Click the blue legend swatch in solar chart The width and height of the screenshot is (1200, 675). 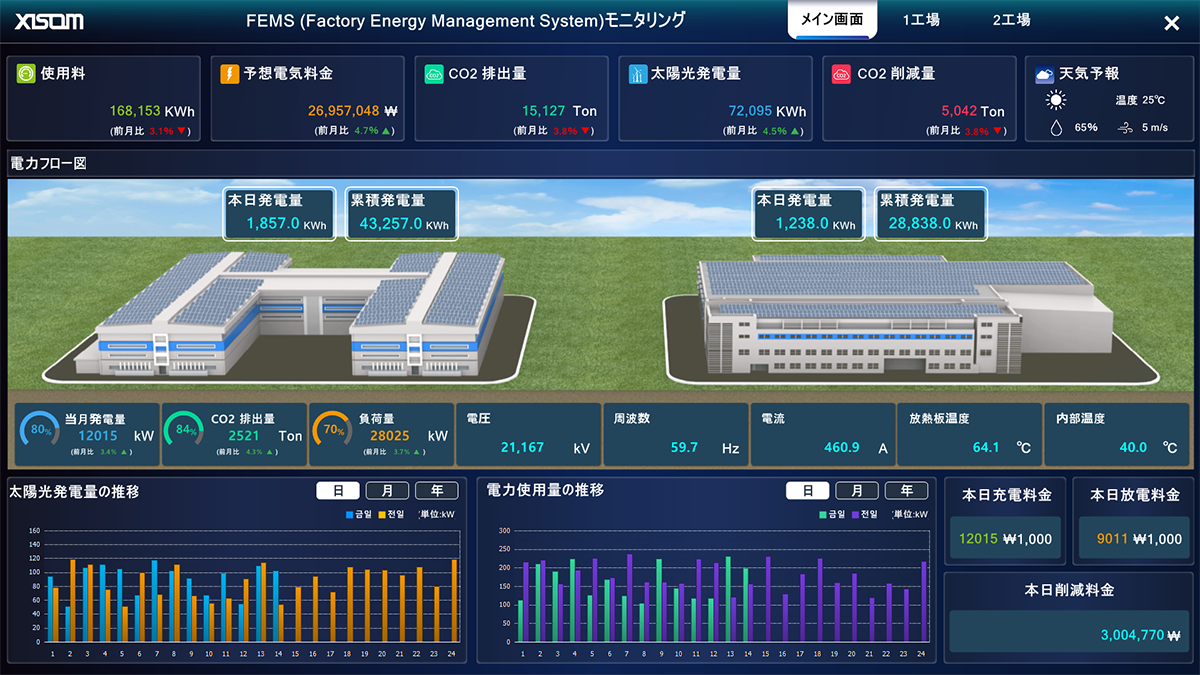(x=350, y=514)
